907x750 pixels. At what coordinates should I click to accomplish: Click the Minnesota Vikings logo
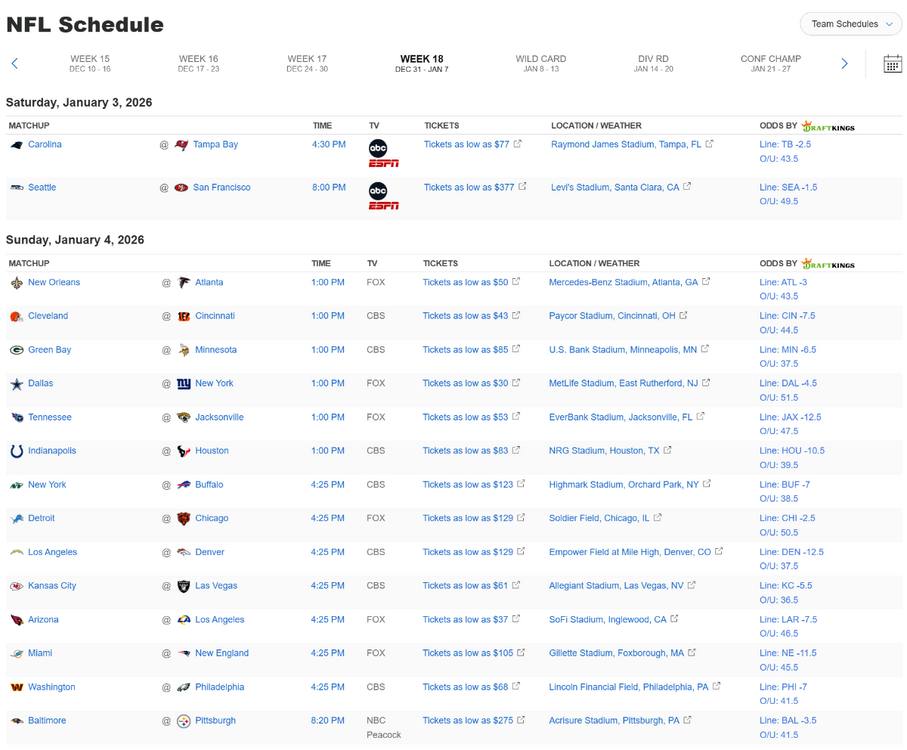click(x=184, y=350)
